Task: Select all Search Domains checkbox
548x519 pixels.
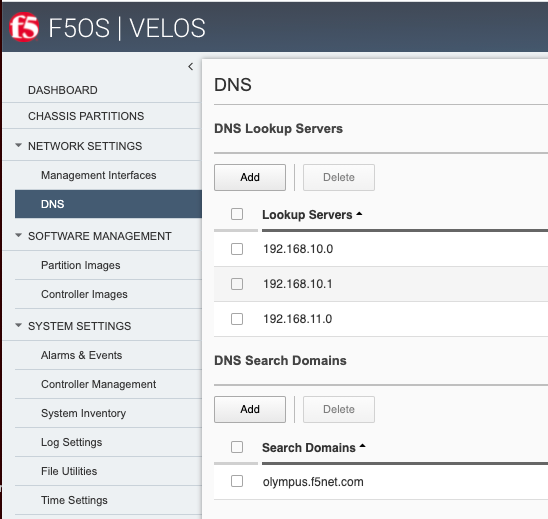Action: click(237, 447)
